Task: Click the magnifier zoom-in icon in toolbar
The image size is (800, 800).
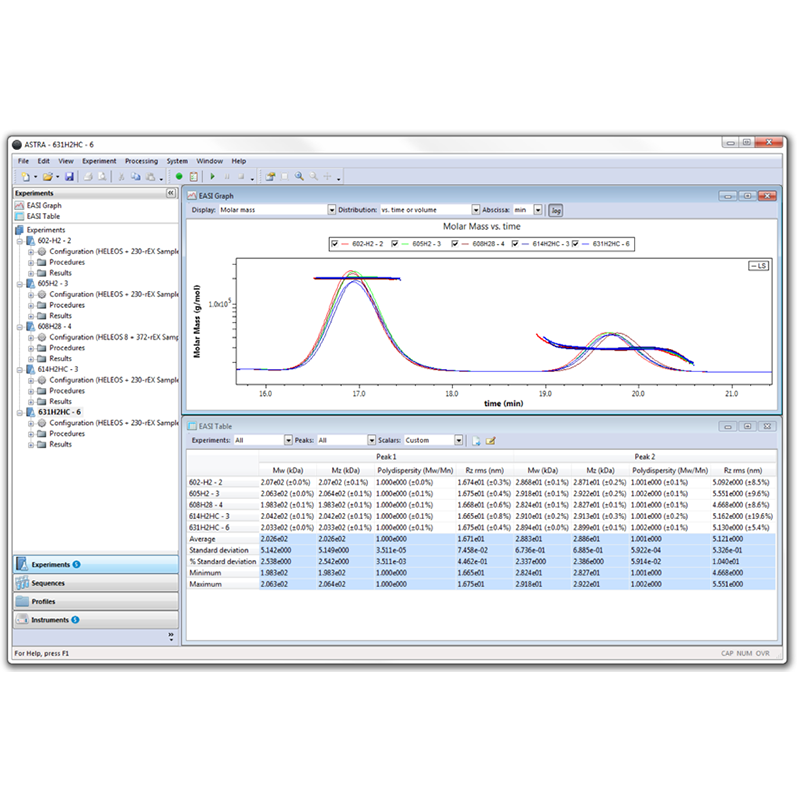Action: (x=299, y=177)
